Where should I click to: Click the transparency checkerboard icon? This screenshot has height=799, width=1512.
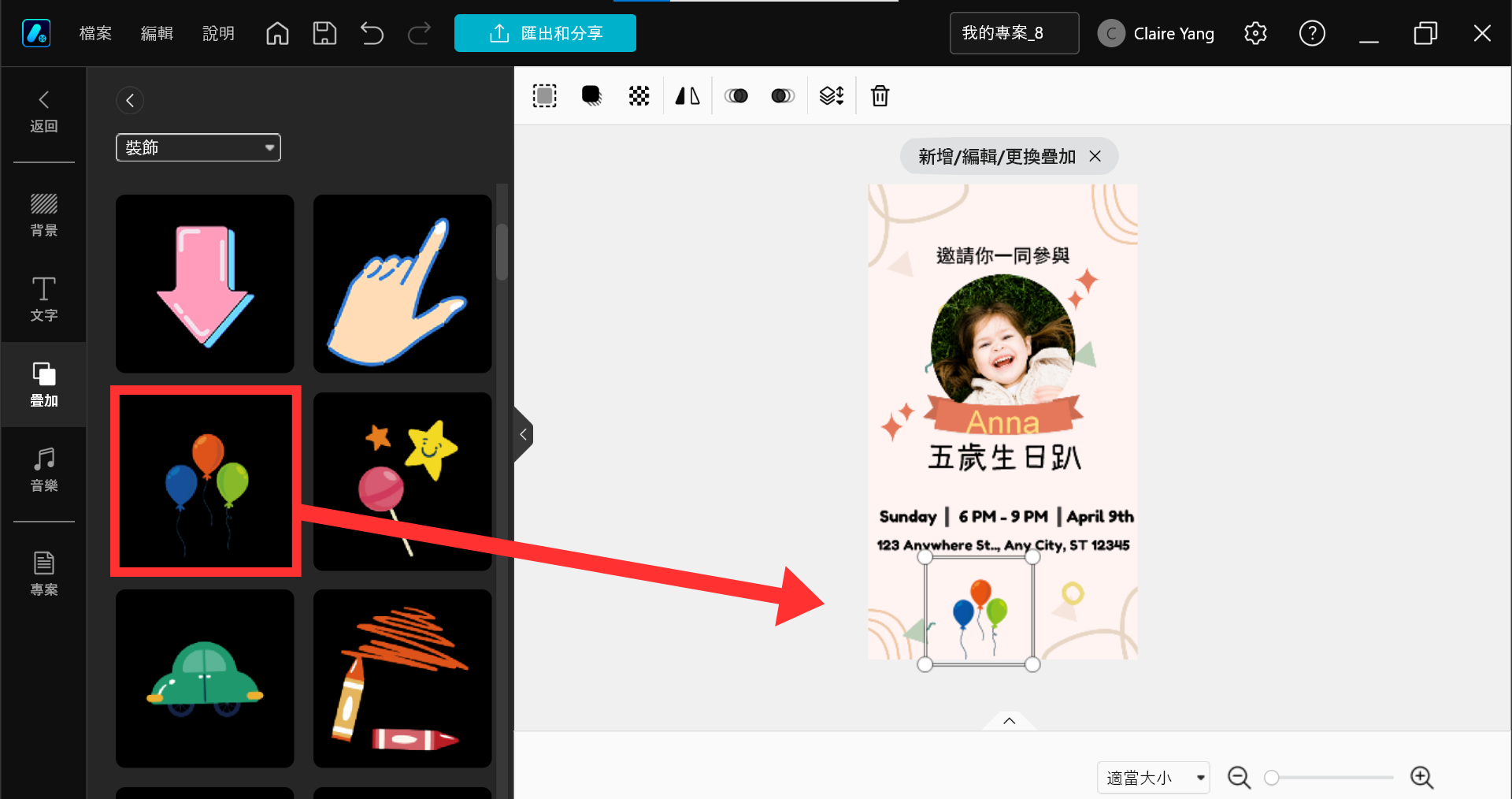pyautogui.click(x=639, y=96)
